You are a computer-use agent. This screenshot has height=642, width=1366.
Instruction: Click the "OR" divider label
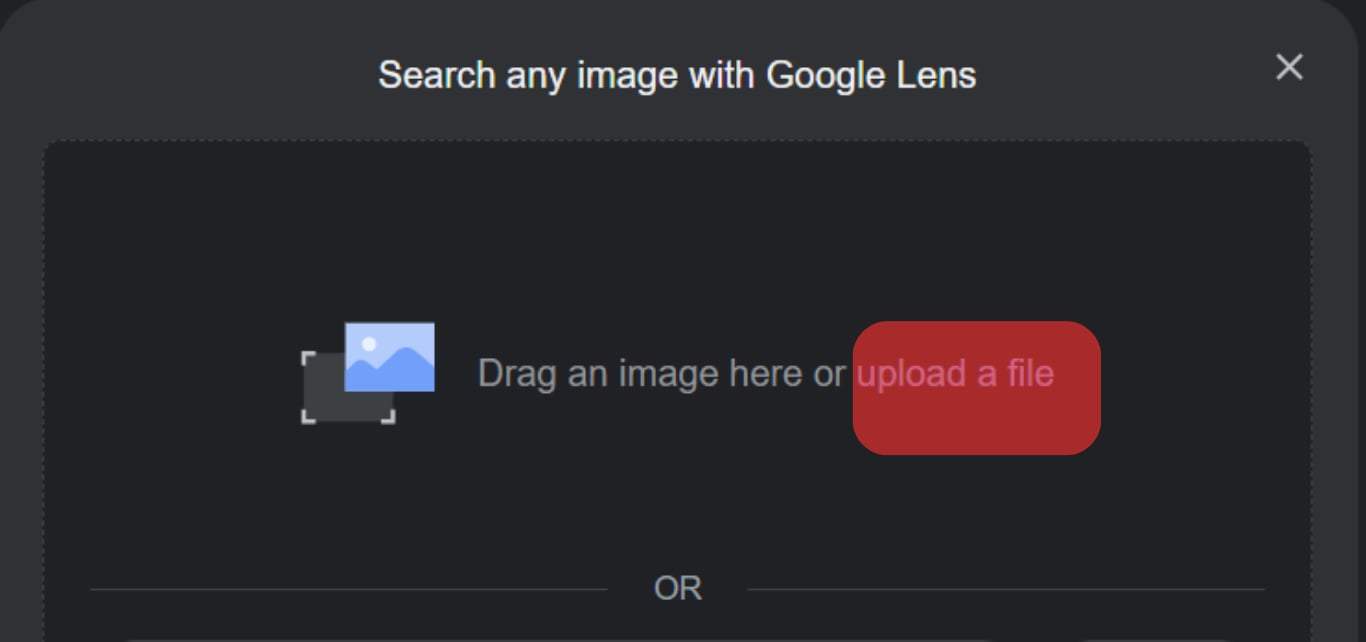tap(677, 588)
